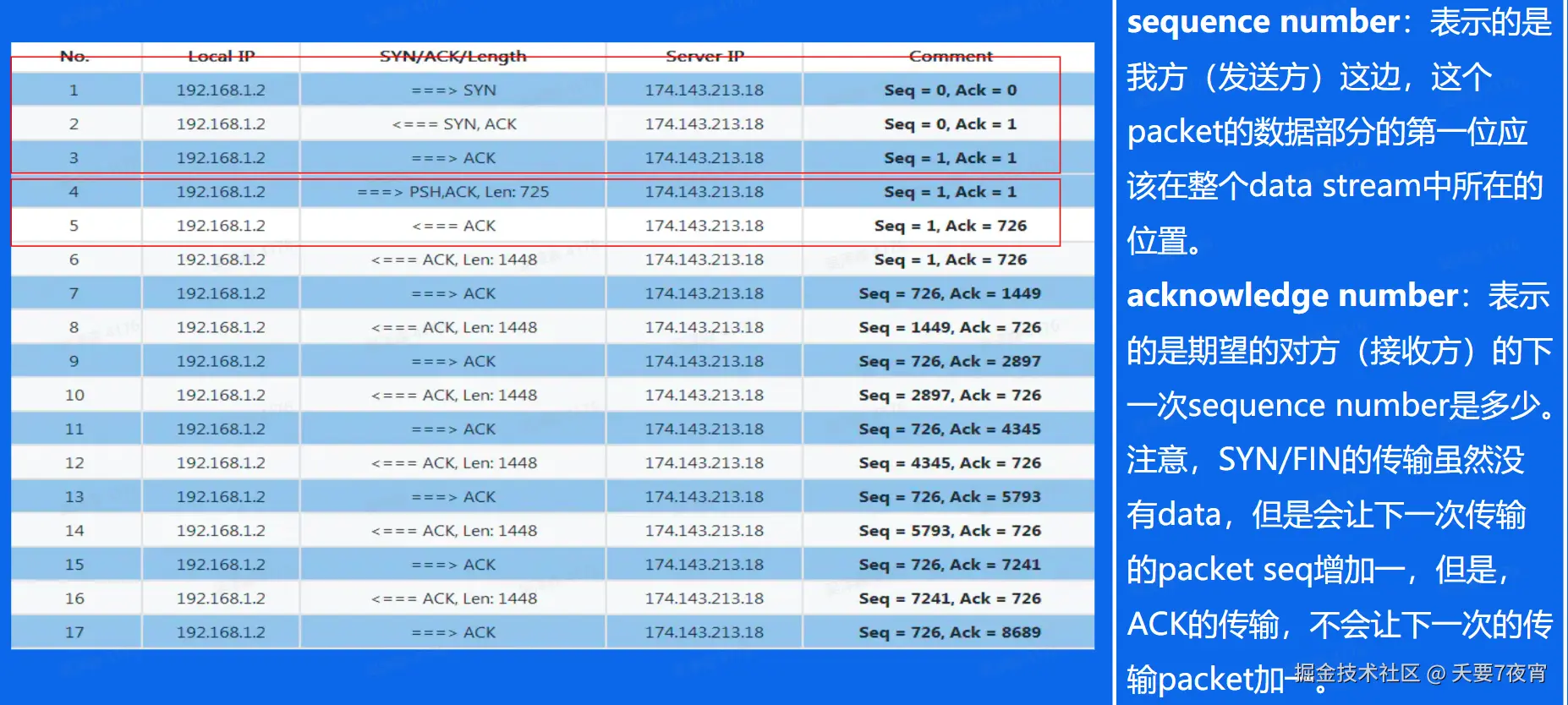Select the 'acknowledge number' bold heading

[1292, 296]
